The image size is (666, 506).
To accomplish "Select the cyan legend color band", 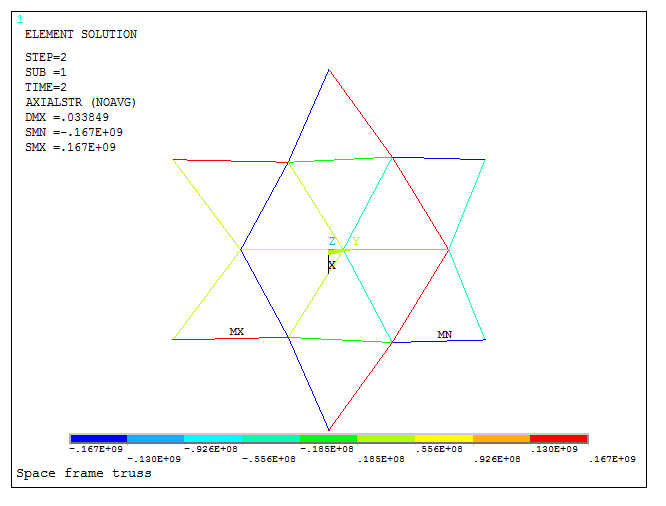I will pyautogui.click(x=213, y=438).
